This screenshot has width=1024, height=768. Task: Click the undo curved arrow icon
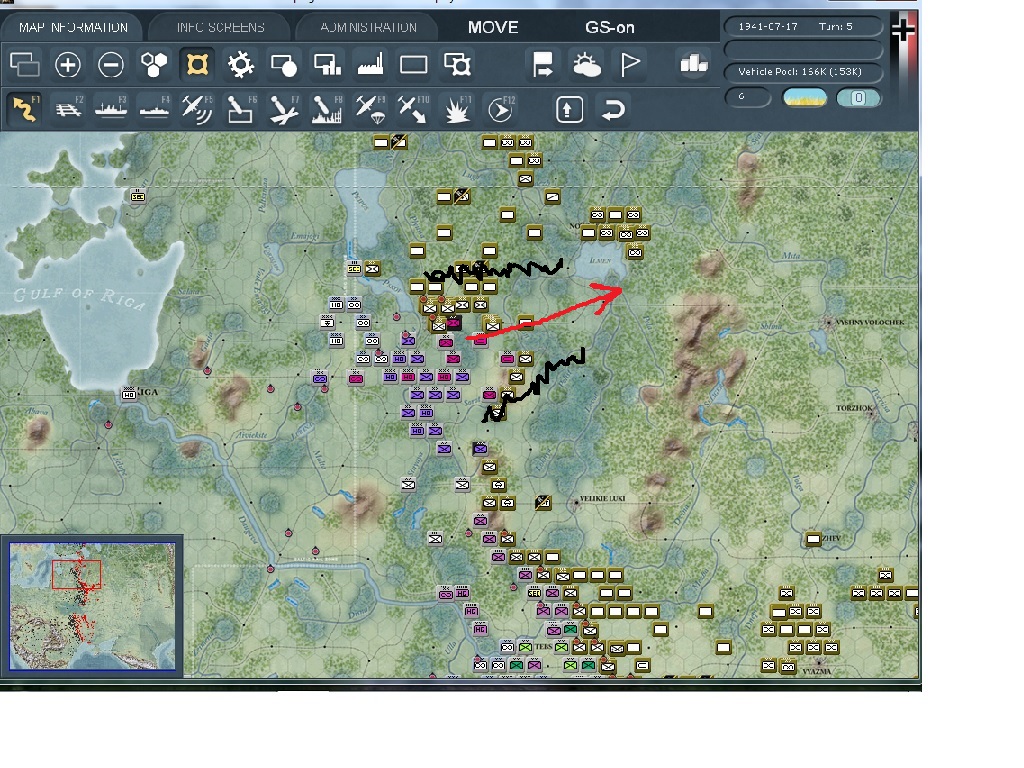(x=613, y=109)
